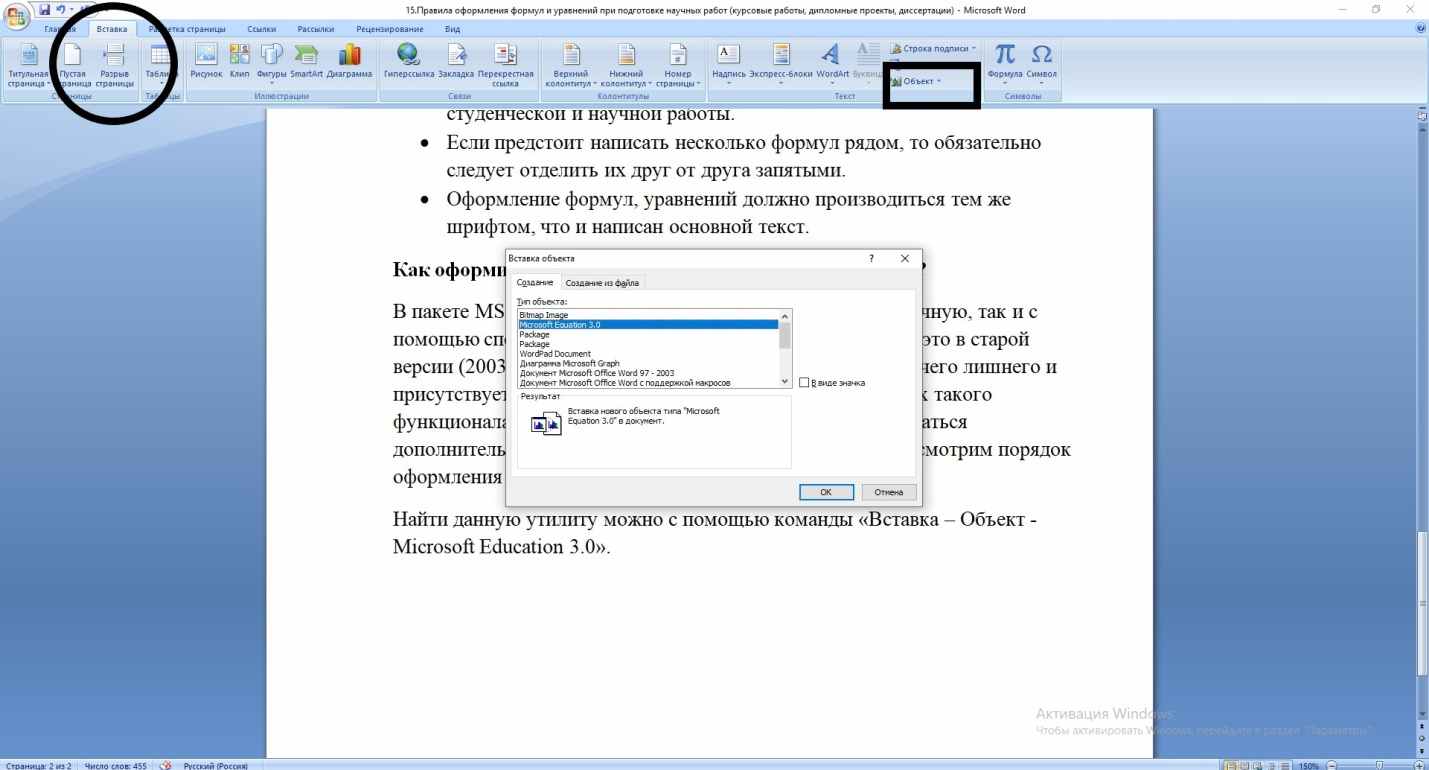Open the Строка подписи dropdown

click(932, 48)
